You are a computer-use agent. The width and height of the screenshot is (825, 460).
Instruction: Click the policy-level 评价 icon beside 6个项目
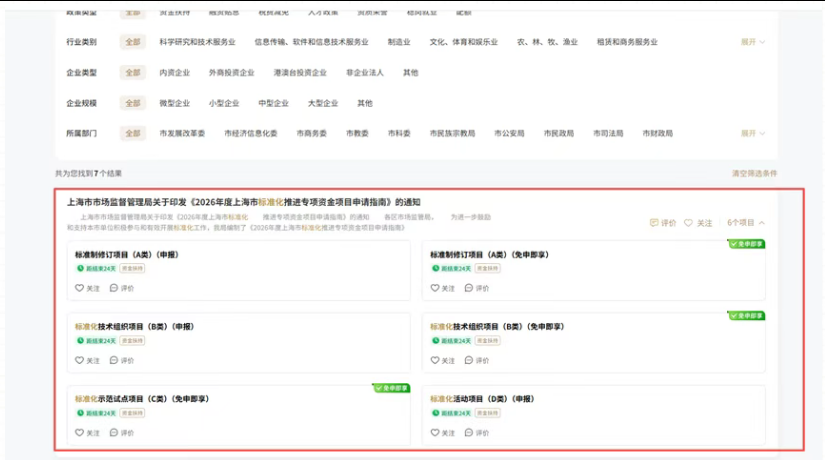pyautogui.click(x=654, y=223)
